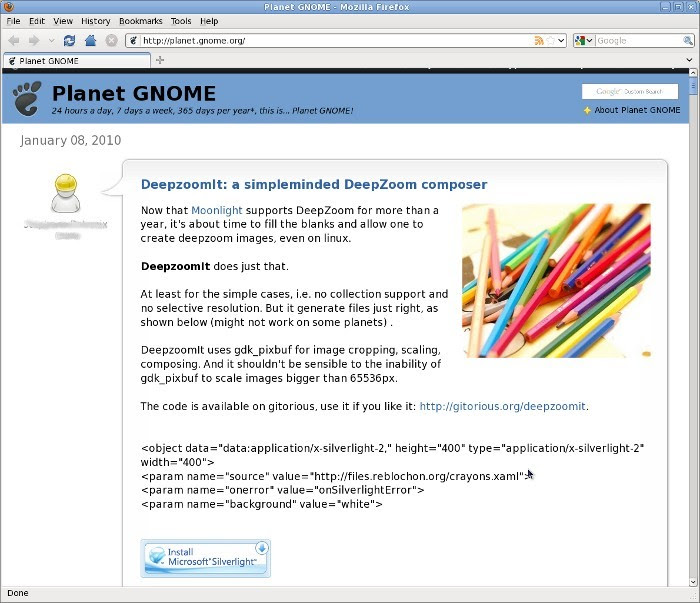700x603 pixels.
Task: Open the Tools menu
Action: (181, 21)
